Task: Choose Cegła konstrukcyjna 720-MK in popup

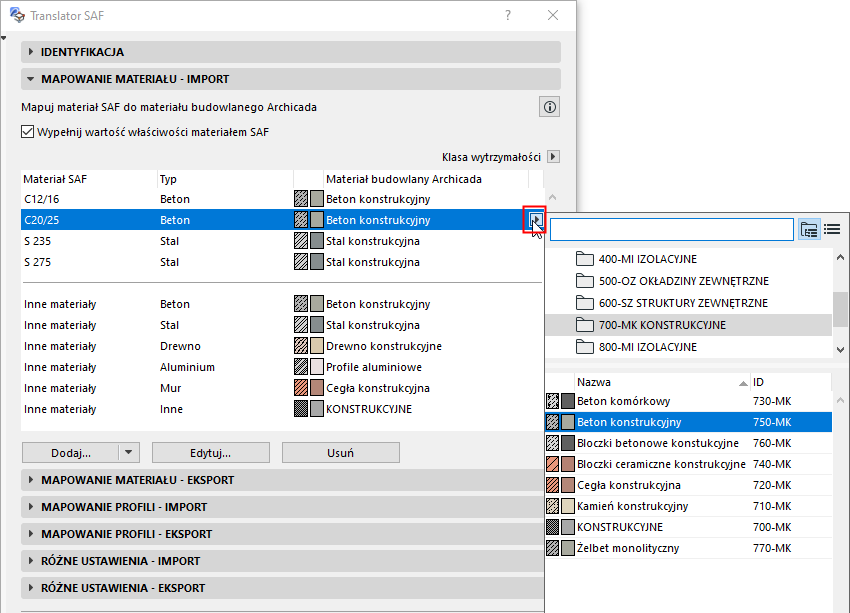Action: [688, 485]
